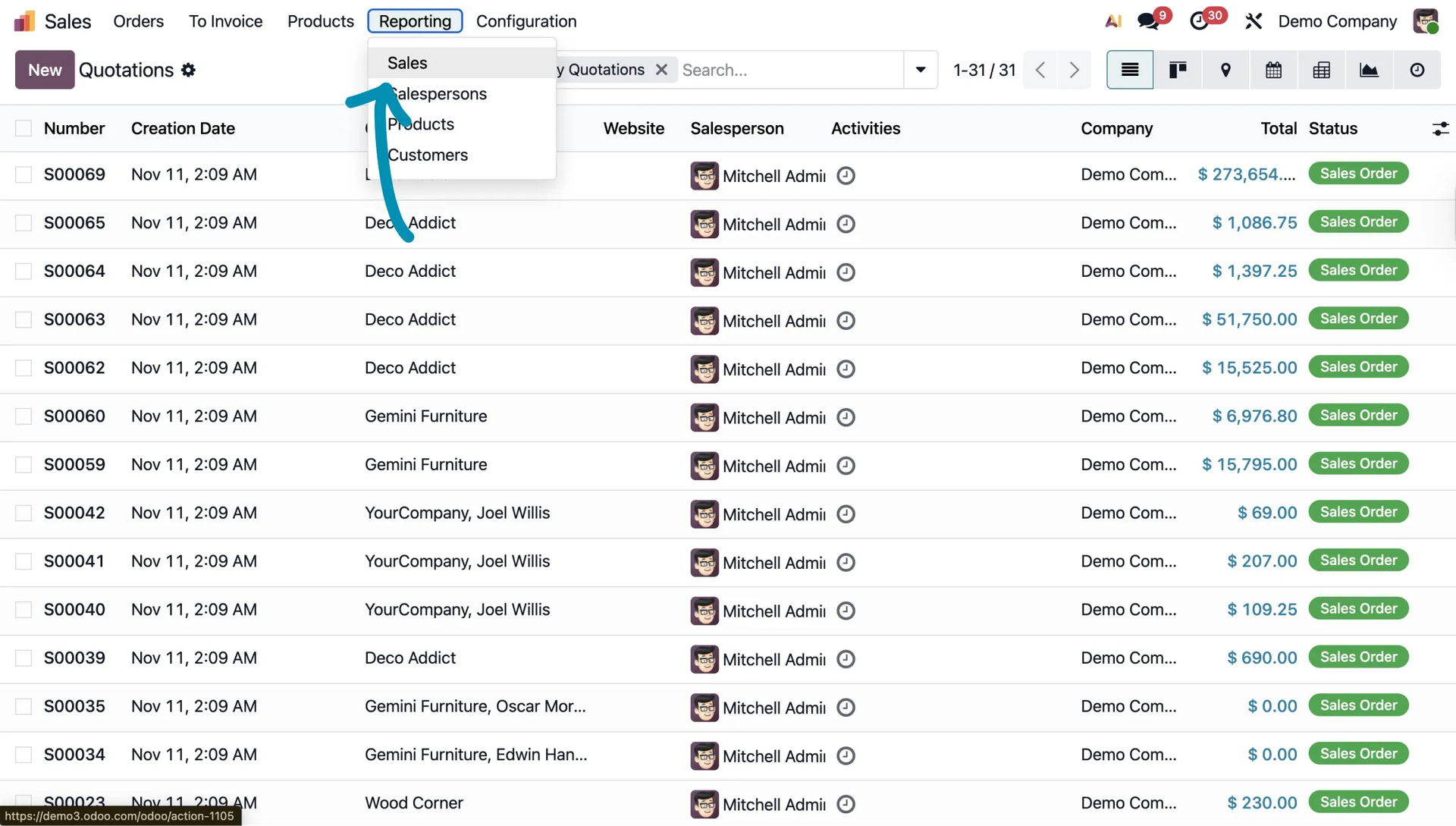1456x826 pixels.
Task: Open conversations messages icon
Action: [1148, 21]
